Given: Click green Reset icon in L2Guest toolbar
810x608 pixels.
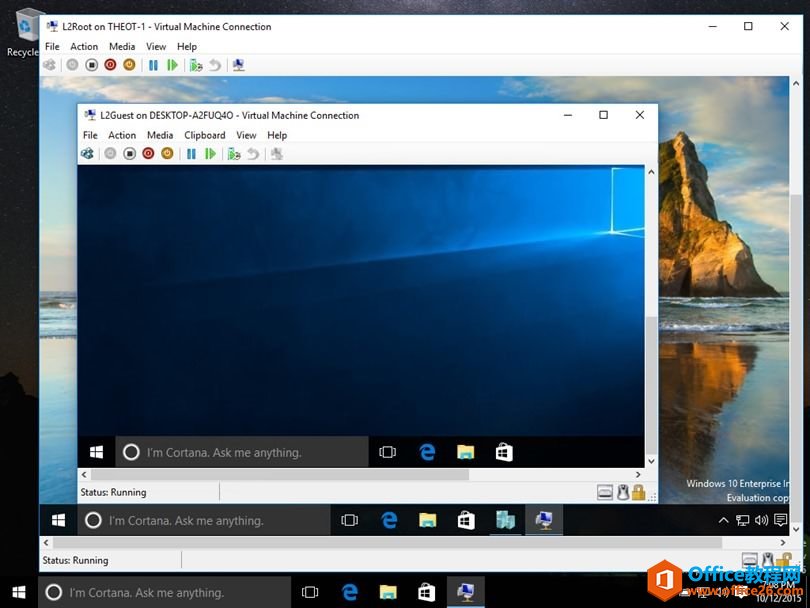Looking at the screenshot, I should pos(210,153).
